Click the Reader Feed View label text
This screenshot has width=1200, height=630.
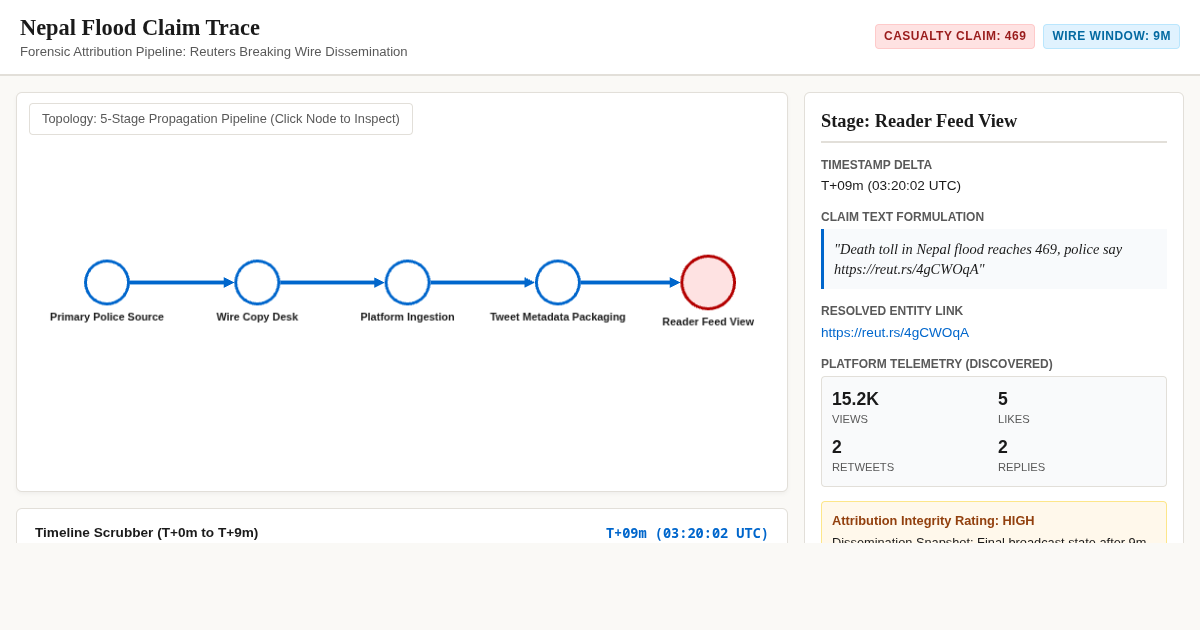708,322
